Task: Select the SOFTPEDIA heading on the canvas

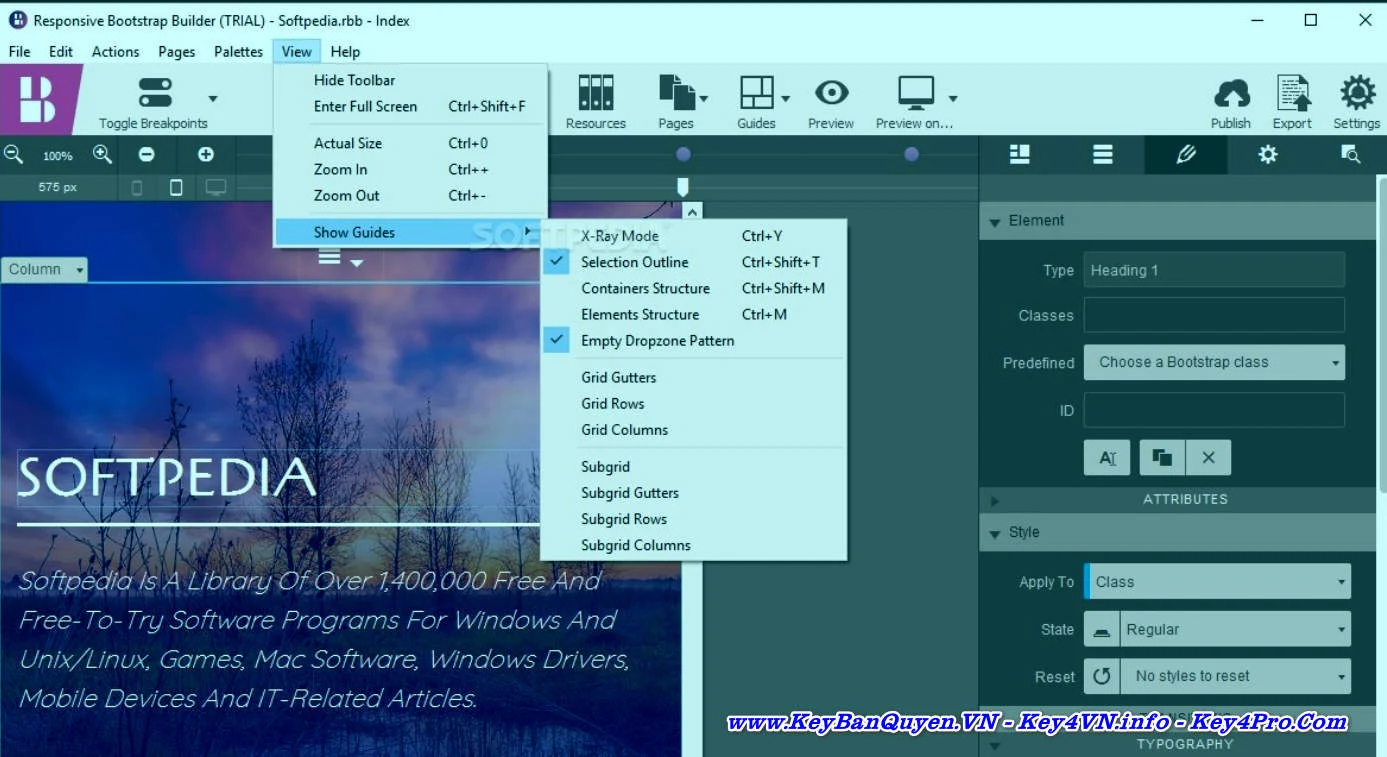Action: click(x=167, y=477)
